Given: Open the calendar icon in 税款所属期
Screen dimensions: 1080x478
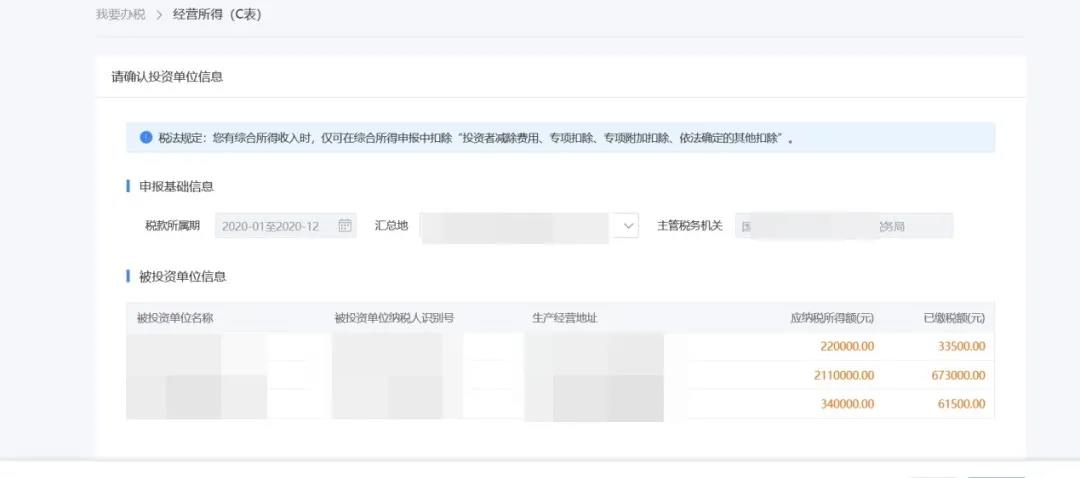Looking at the screenshot, I should (345, 225).
